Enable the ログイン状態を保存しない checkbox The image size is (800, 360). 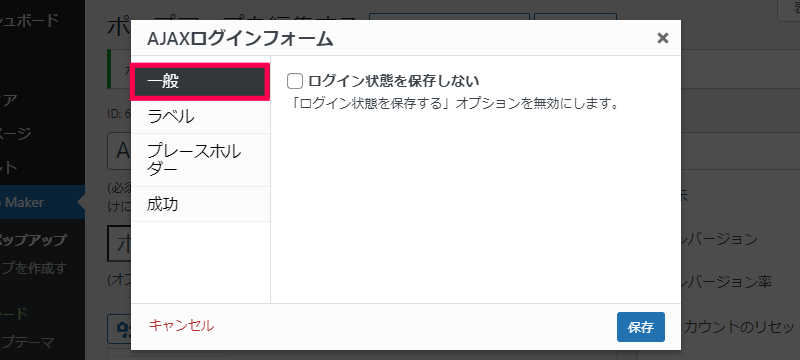click(x=295, y=81)
